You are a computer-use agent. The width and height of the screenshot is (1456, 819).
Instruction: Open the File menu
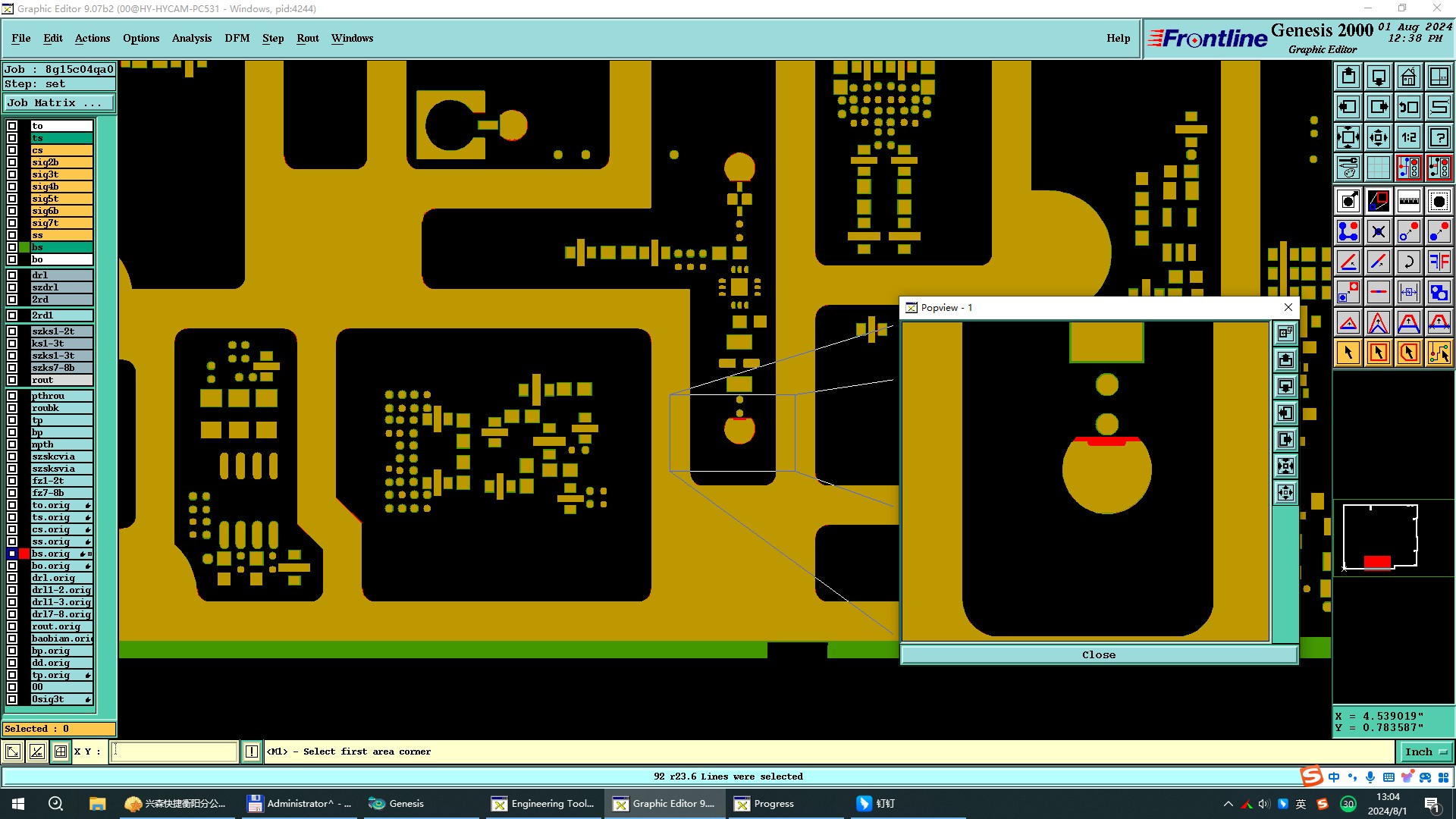tap(21, 38)
